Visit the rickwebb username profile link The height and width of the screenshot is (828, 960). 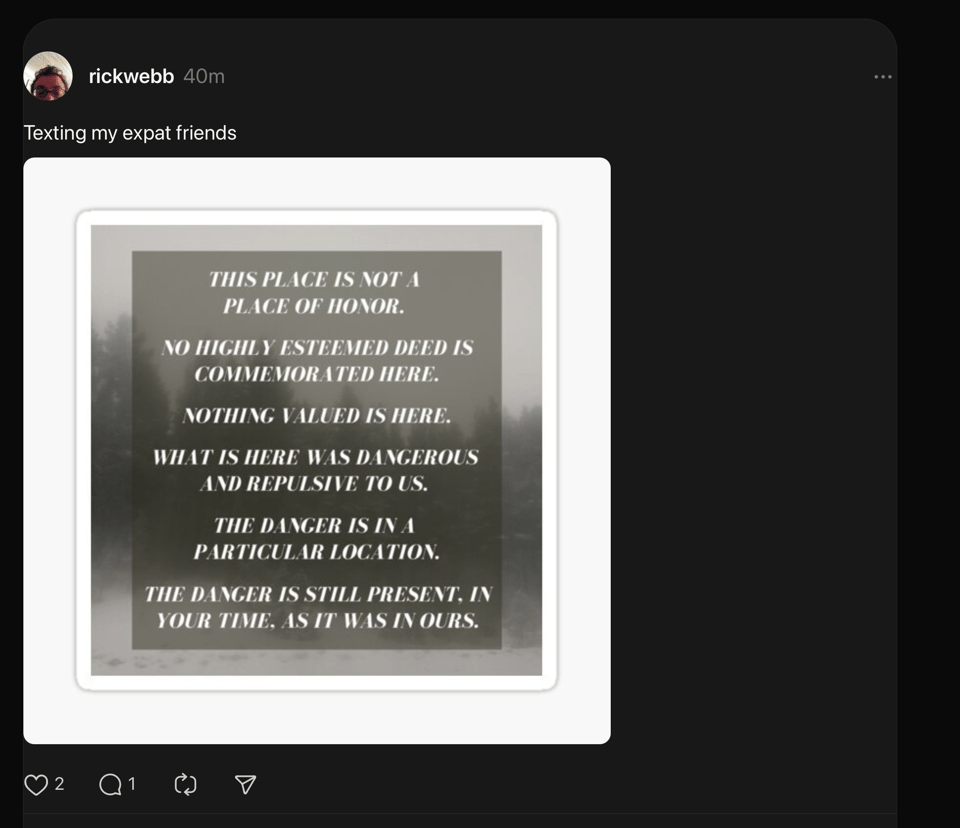(131, 77)
